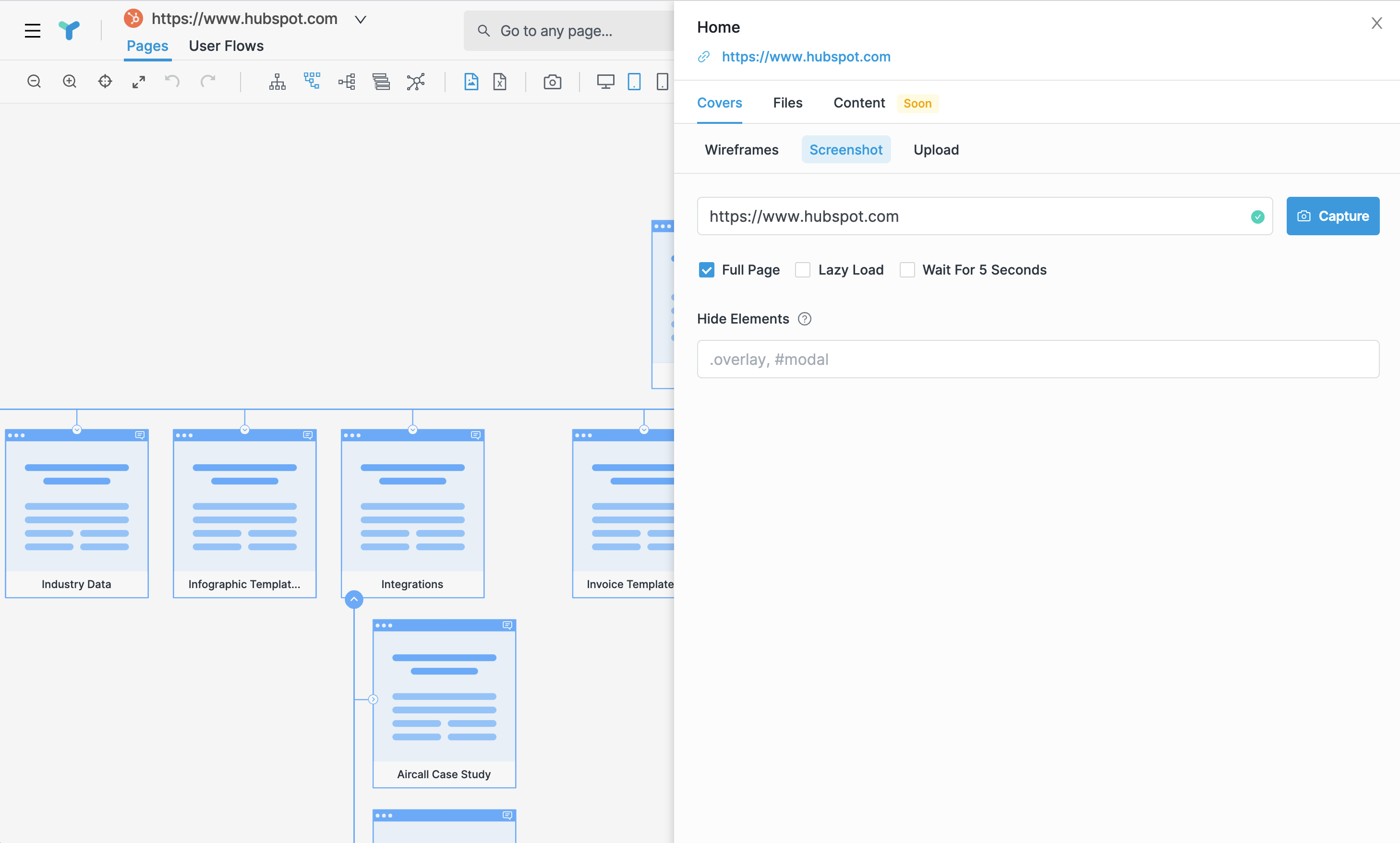This screenshot has height=843, width=1400.
Task: Open comments on Infographic Templates card
Action: (308, 435)
